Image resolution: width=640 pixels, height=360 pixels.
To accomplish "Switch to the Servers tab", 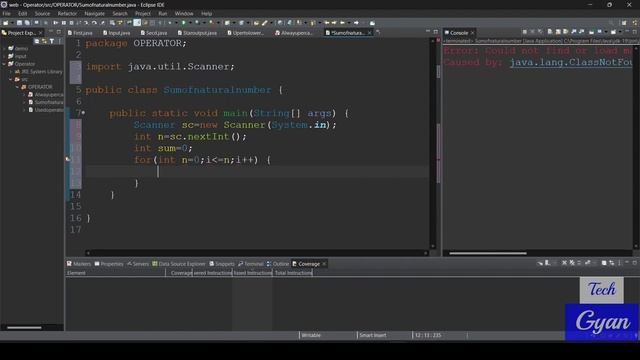I will coord(138,264).
